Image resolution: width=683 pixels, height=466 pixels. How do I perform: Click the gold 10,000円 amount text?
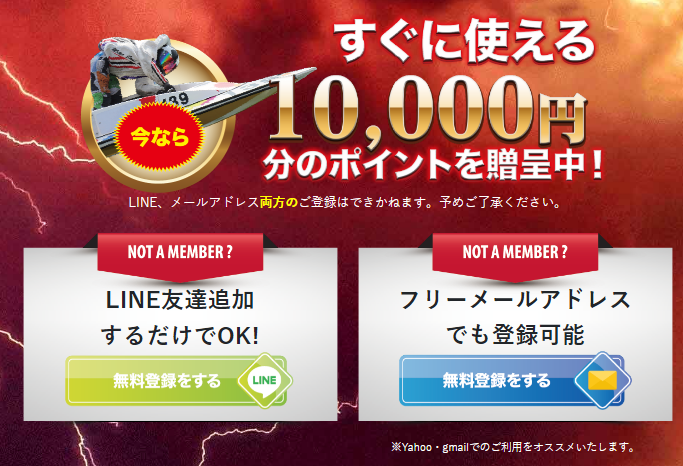pyautogui.click(x=428, y=111)
